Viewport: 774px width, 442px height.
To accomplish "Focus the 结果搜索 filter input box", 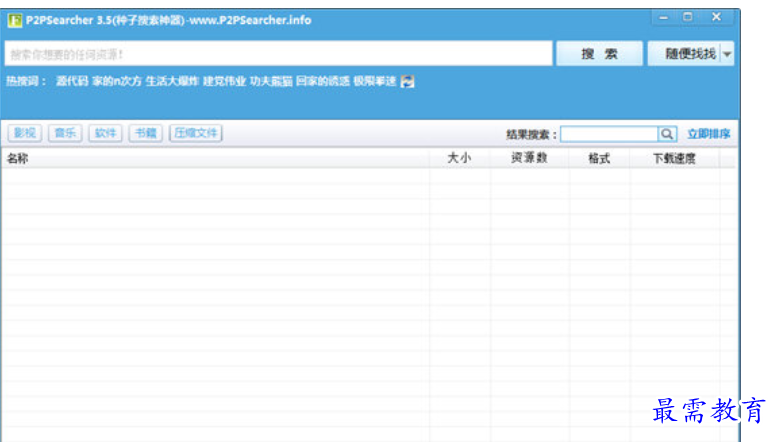I will 609,134.
